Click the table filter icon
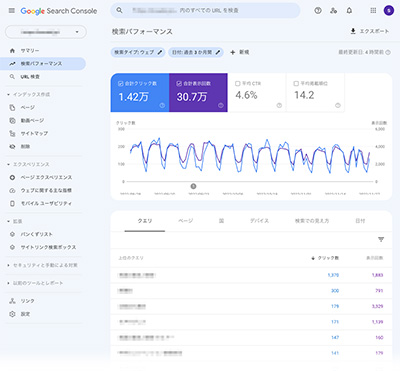400x371 pixels. [381, 239]
